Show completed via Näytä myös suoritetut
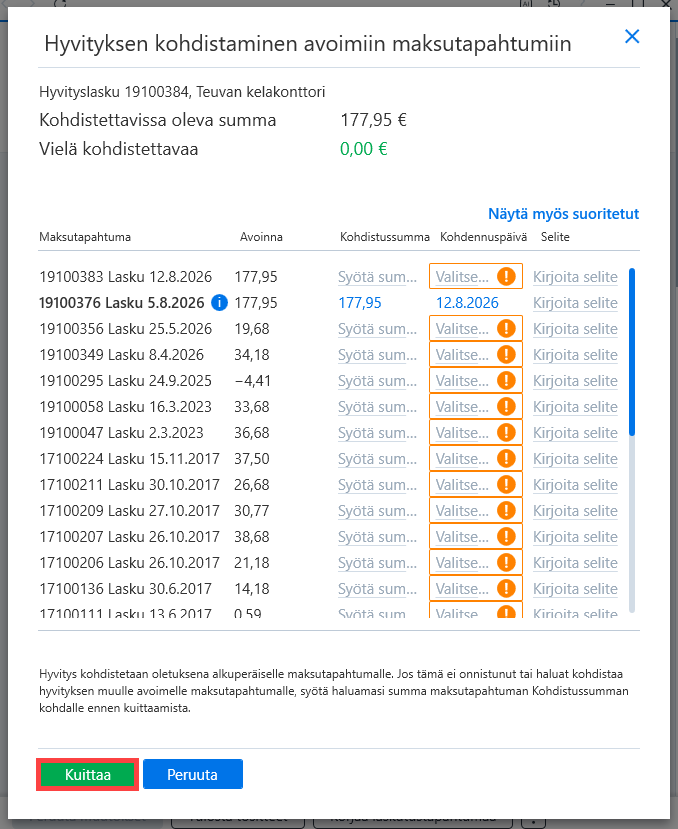The width and height of the screenshot is (678, 829). tap(563, 214)
